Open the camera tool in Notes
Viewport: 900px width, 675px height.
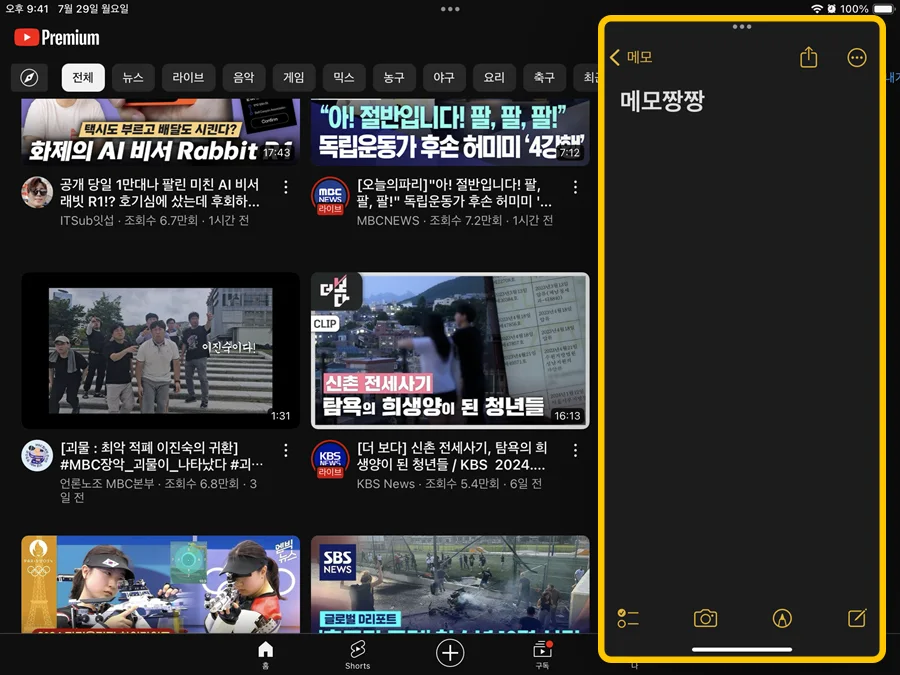(705, 618)
